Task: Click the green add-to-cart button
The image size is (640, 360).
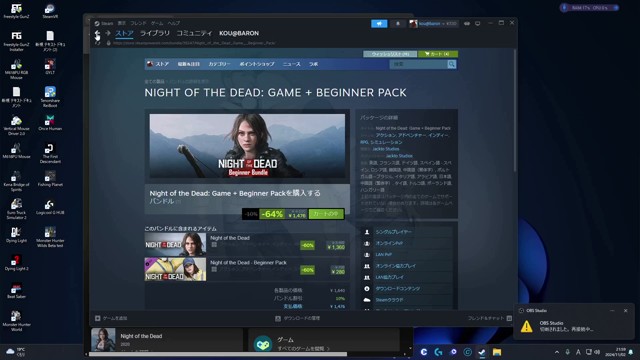Action: [x=326, y=214]
